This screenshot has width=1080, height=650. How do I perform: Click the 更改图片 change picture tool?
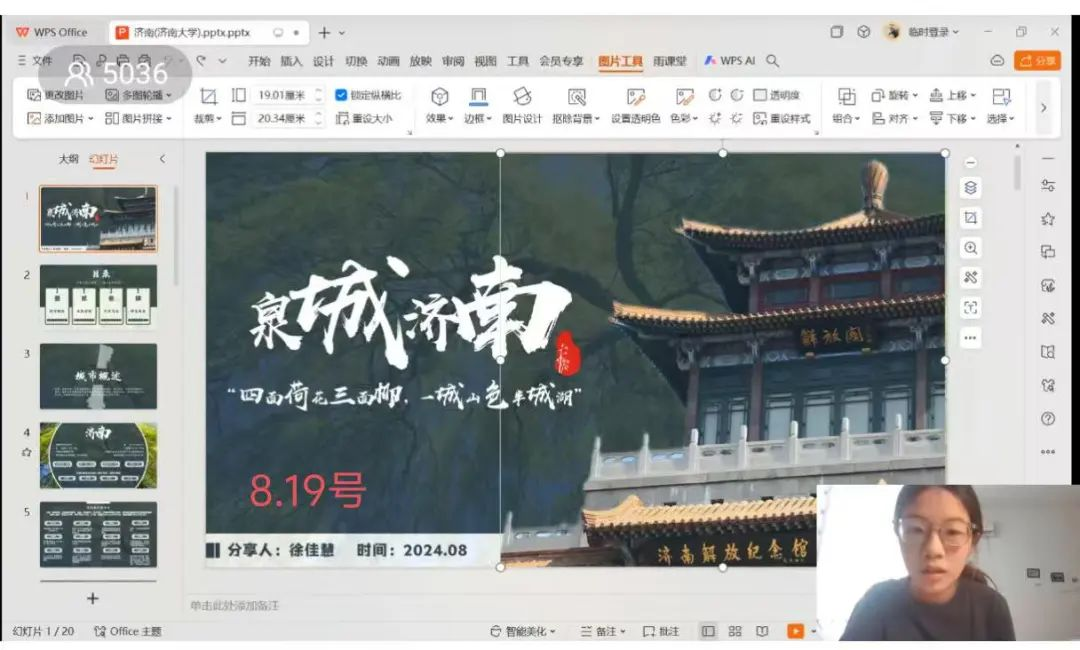(55, 95)
